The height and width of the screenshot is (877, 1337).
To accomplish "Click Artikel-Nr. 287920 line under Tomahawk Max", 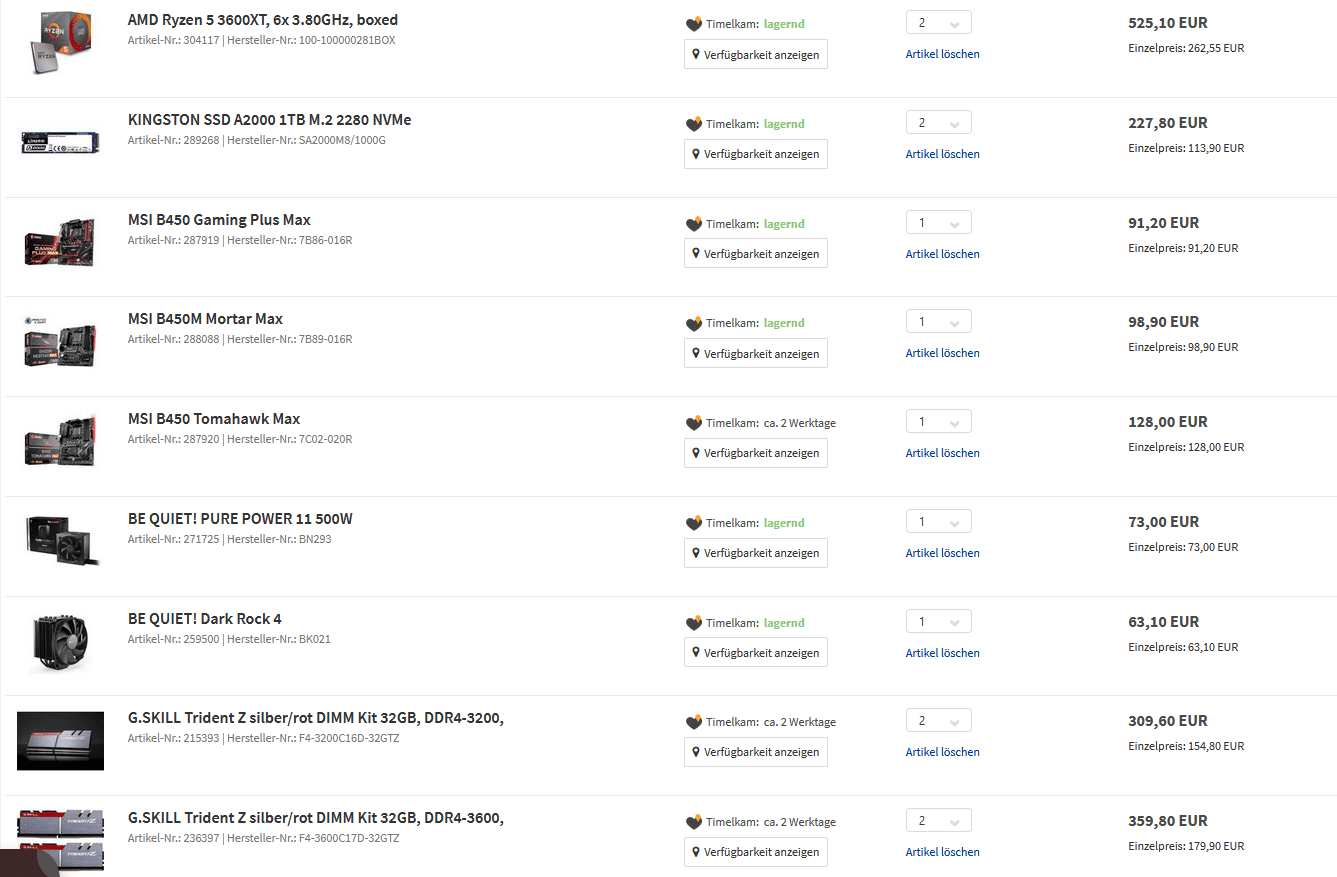I will pyautogui.click(x=240, y=439).
